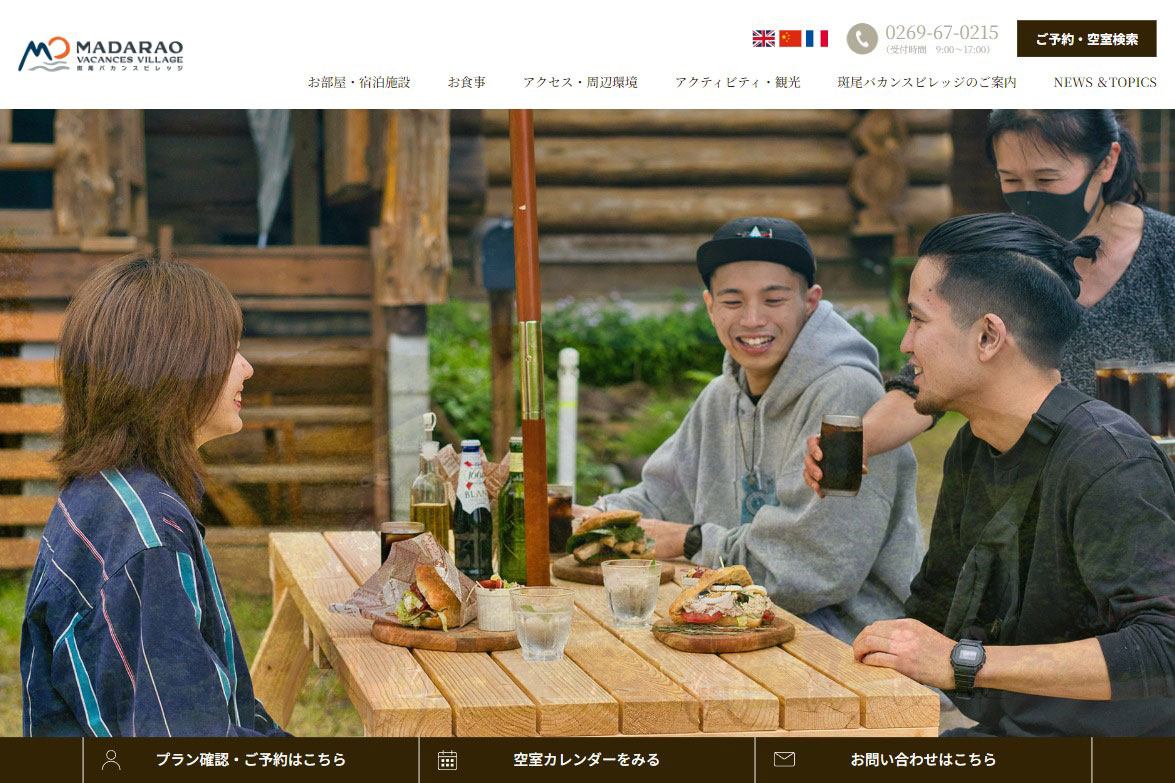Go to NEWS & TOPICS

pos(1105,82)
